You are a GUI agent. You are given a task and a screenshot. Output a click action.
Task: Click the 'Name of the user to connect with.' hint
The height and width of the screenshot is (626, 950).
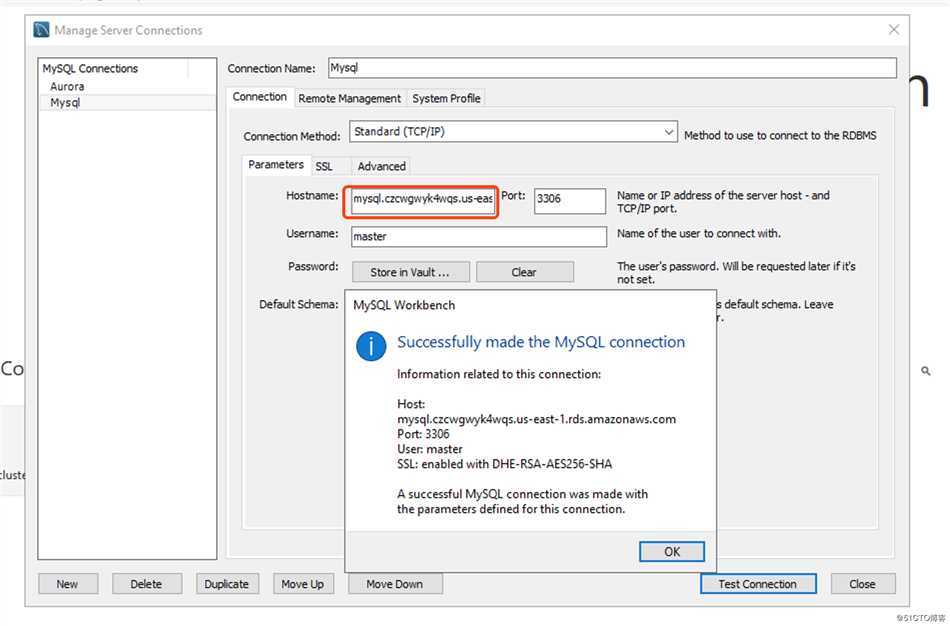tap(699, 233)
